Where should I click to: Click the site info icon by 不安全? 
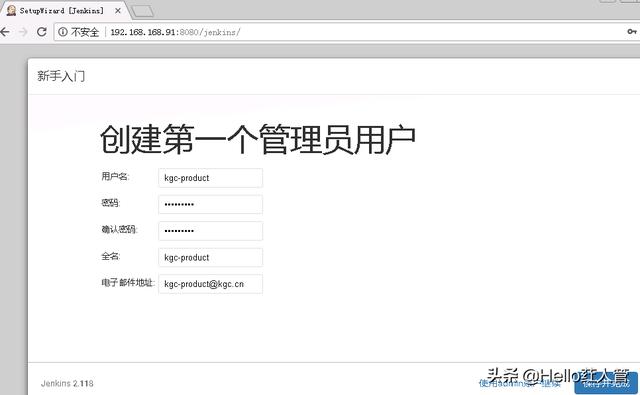coord(62,31)
